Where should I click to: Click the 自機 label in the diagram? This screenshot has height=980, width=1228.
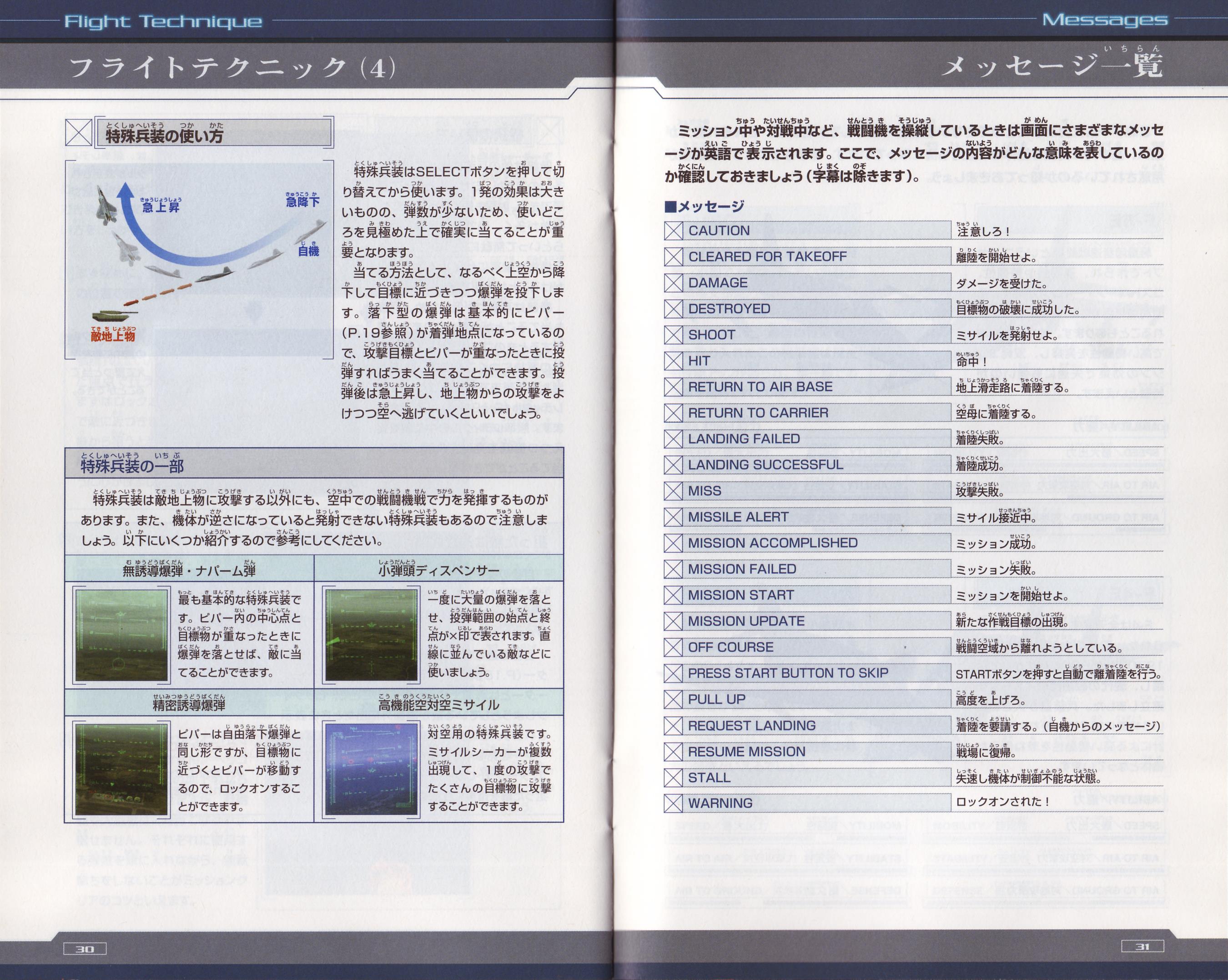(308, 251)
